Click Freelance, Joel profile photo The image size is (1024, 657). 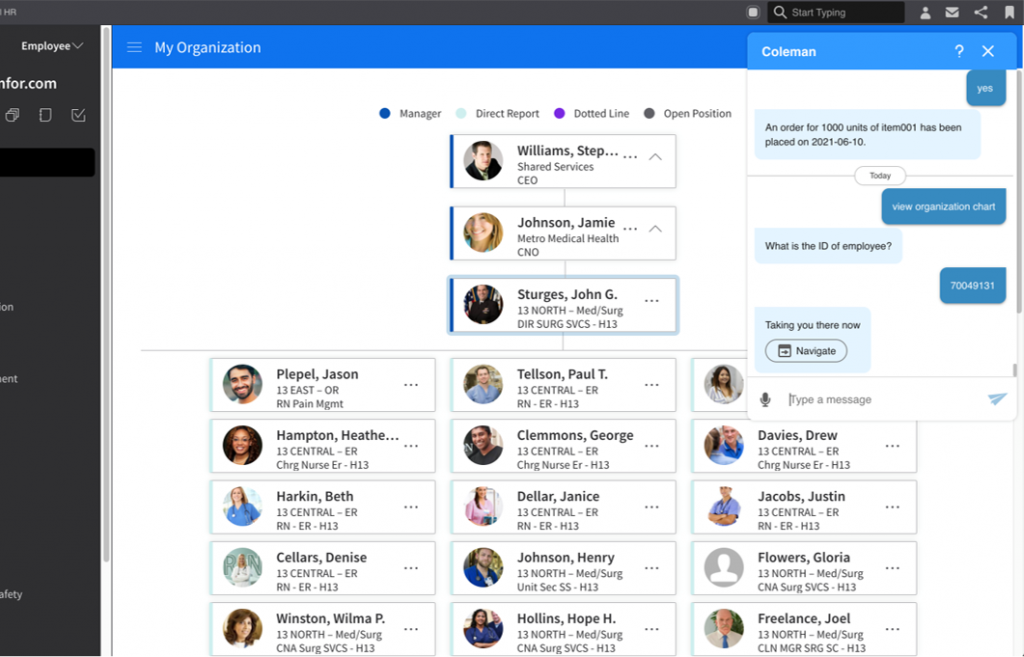click(724, 628)
